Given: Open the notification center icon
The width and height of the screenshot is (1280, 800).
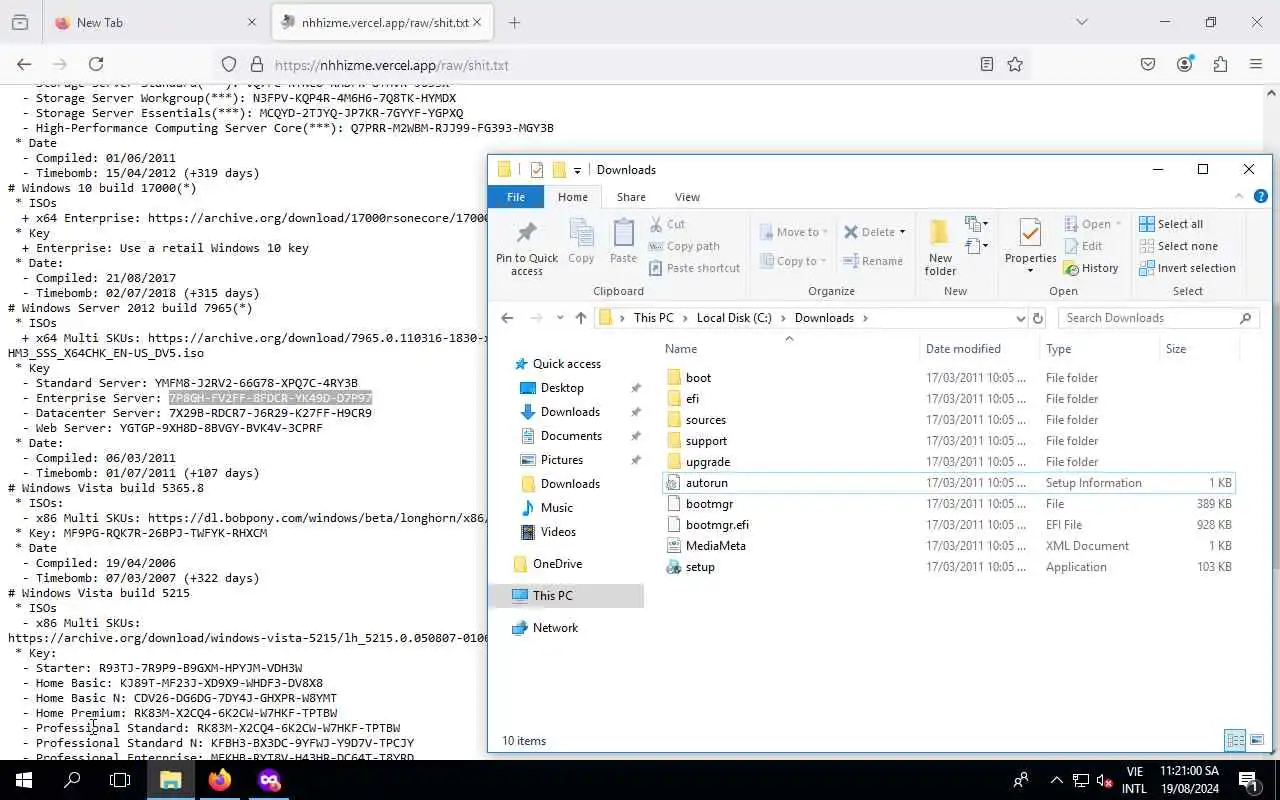Looking at the screenshot, I should click(x=1248, y=780).
